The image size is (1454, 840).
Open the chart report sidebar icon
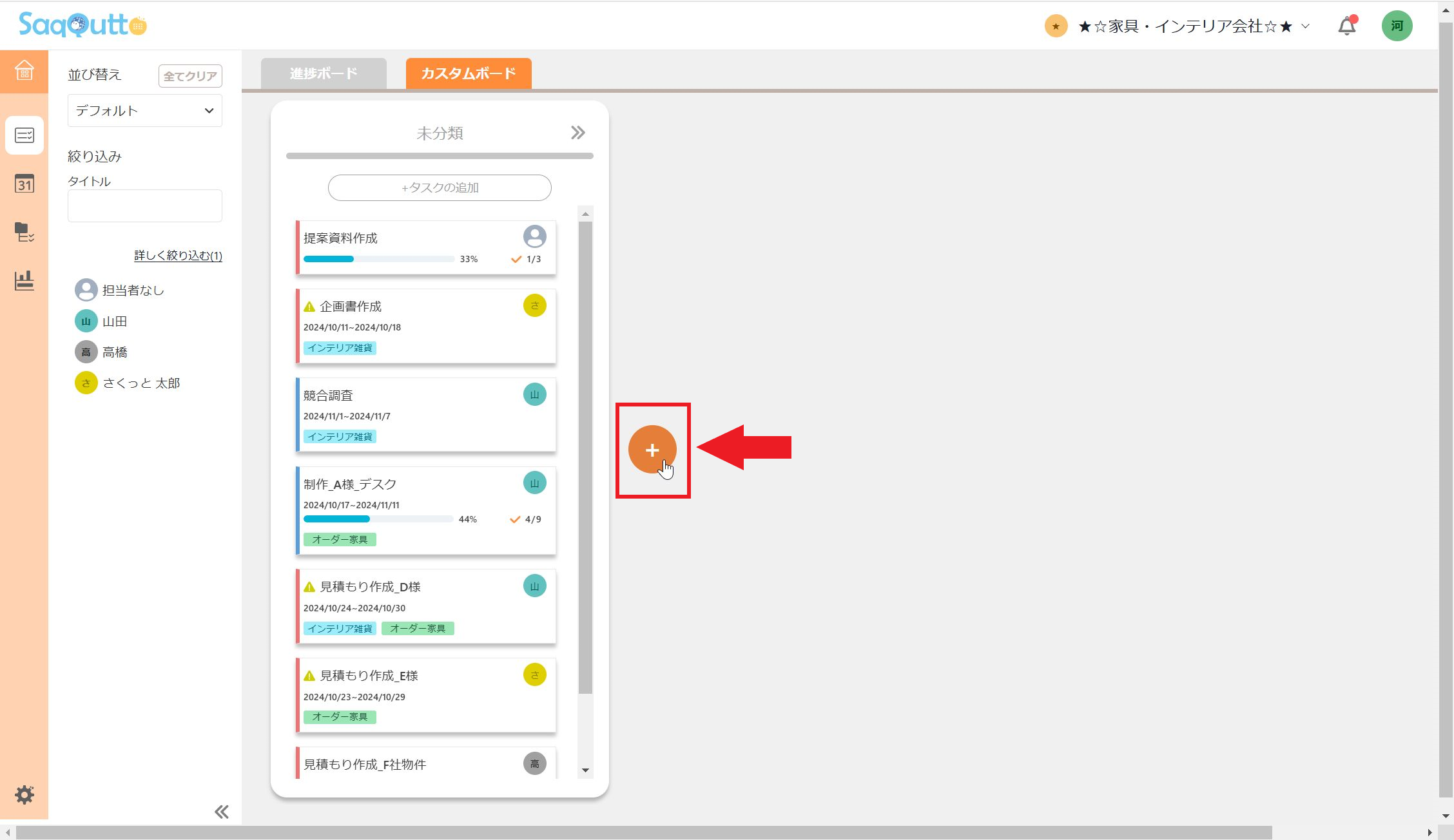(x=24, y=281)
